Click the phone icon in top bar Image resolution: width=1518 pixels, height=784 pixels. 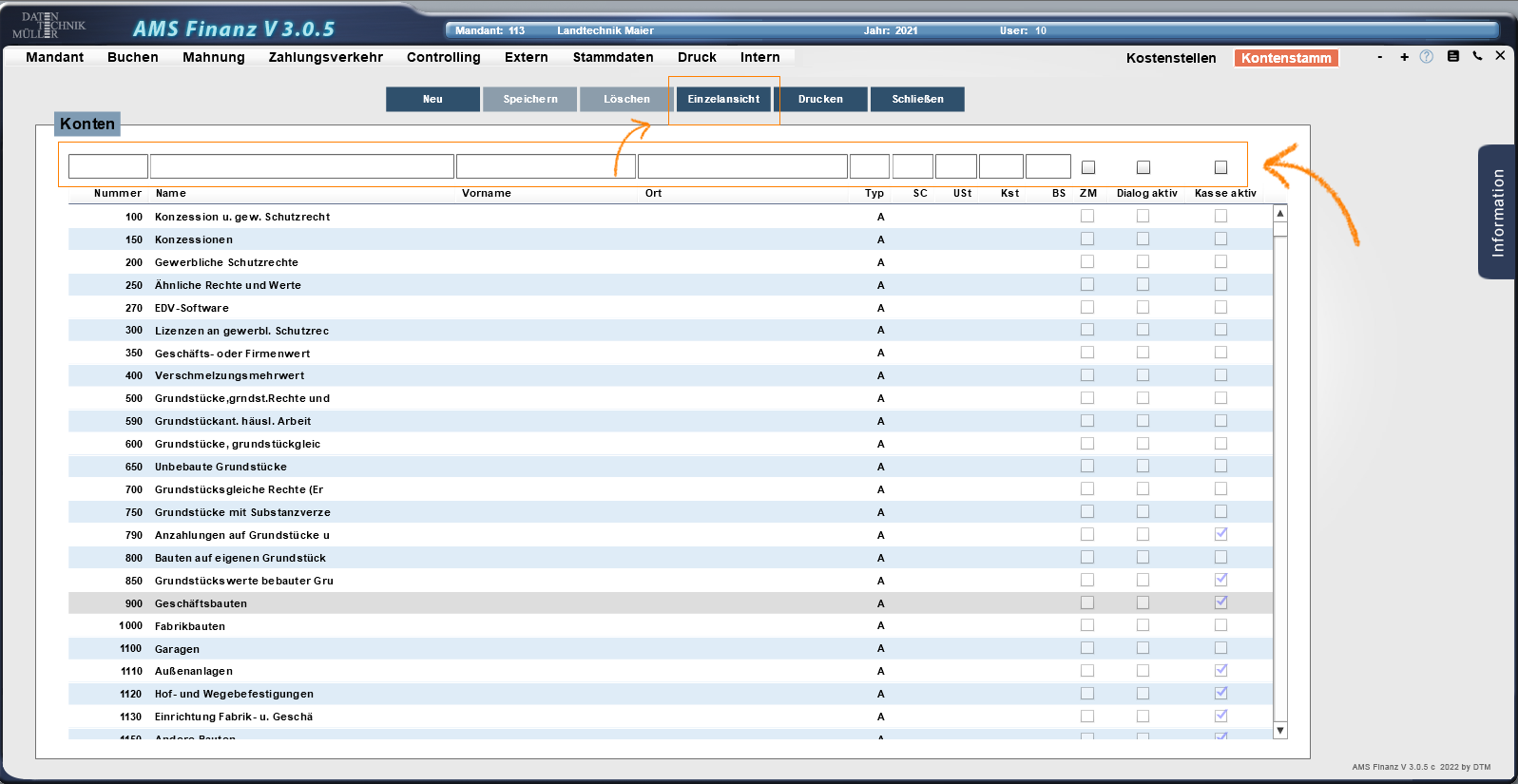[1477, 56]
